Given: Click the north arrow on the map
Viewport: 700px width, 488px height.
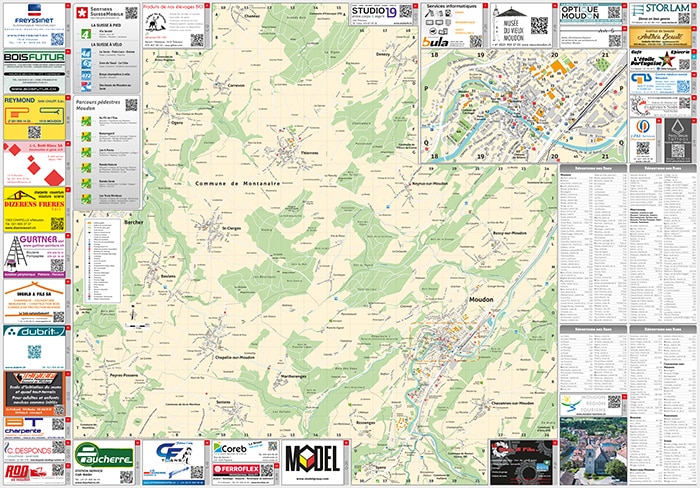Looking at the screenshot, I should click(x=133, y=312).
